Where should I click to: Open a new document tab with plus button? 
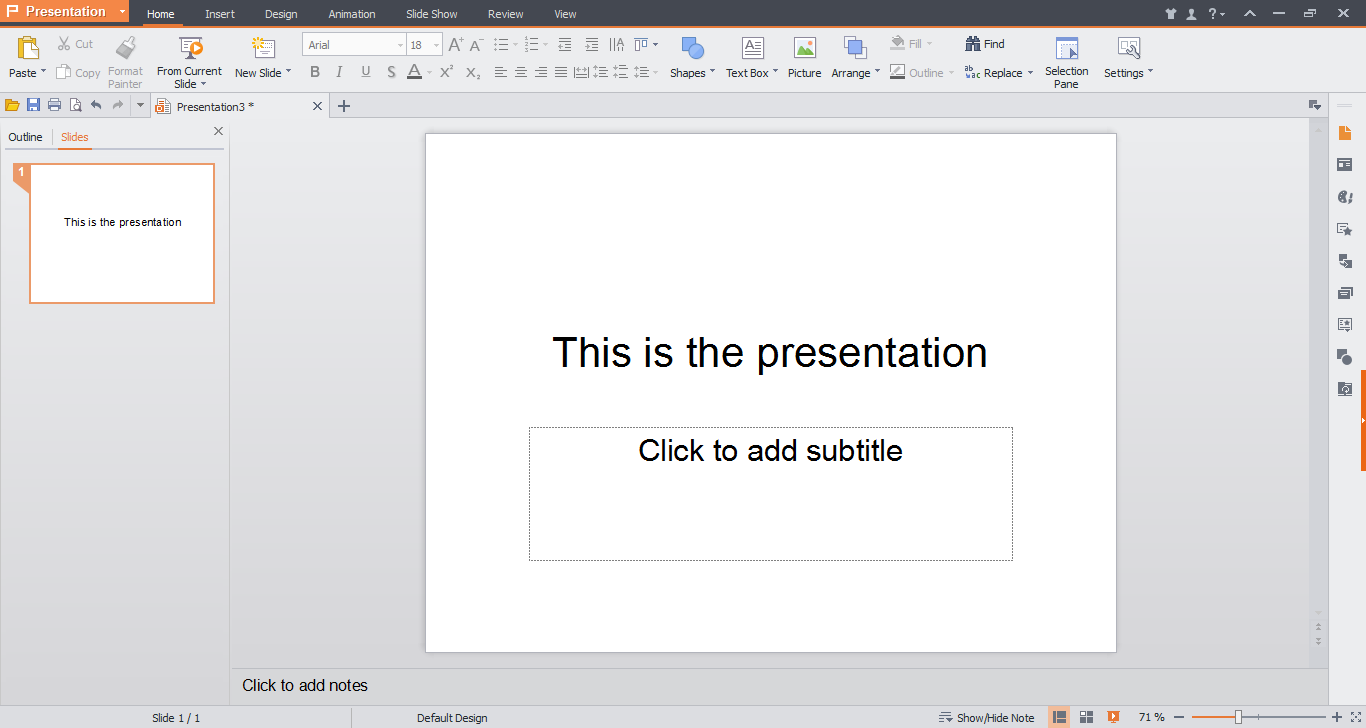344,106
